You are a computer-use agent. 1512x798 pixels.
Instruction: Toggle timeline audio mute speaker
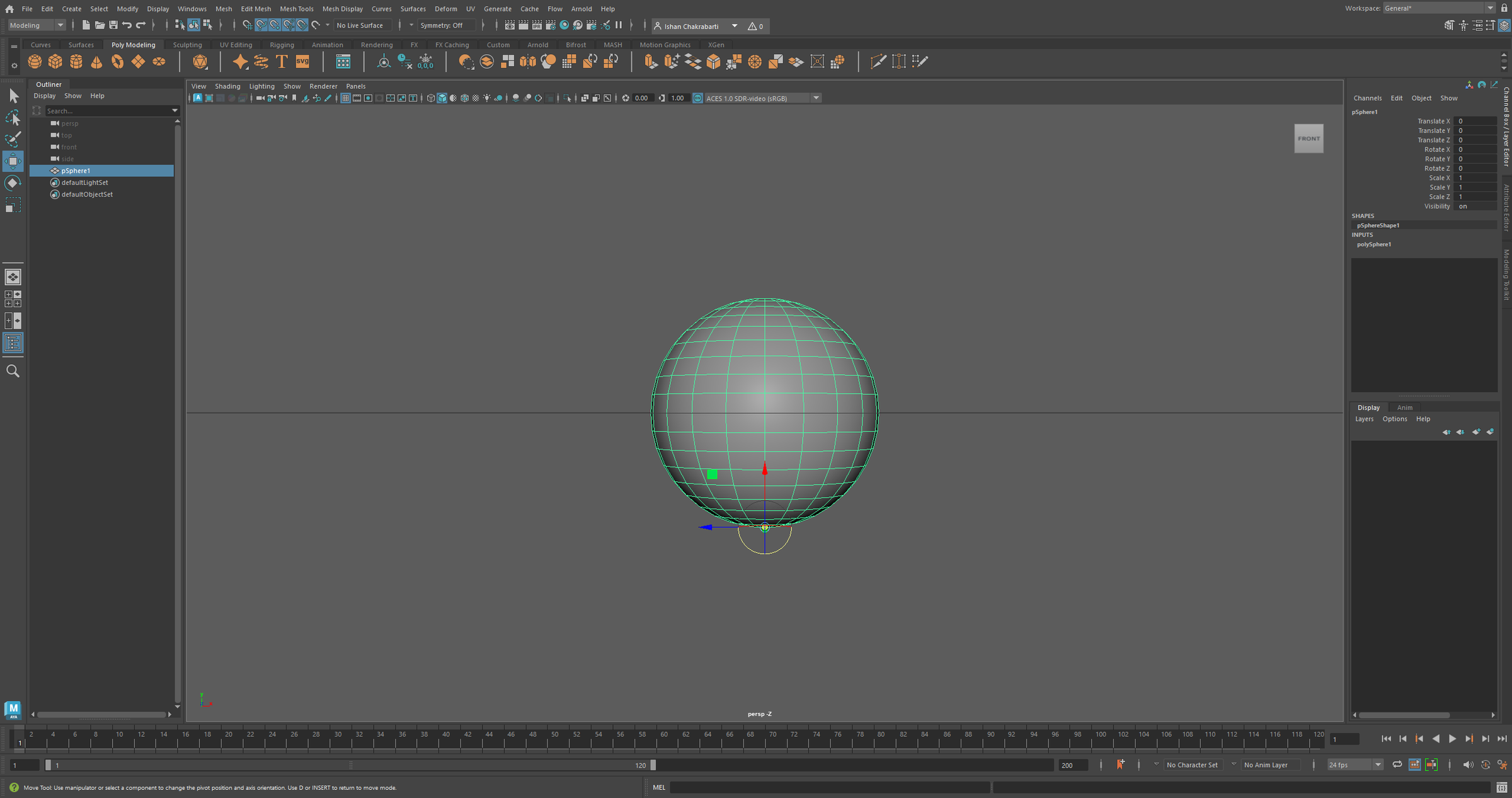pyautogui.click(x=1467, y=765)
